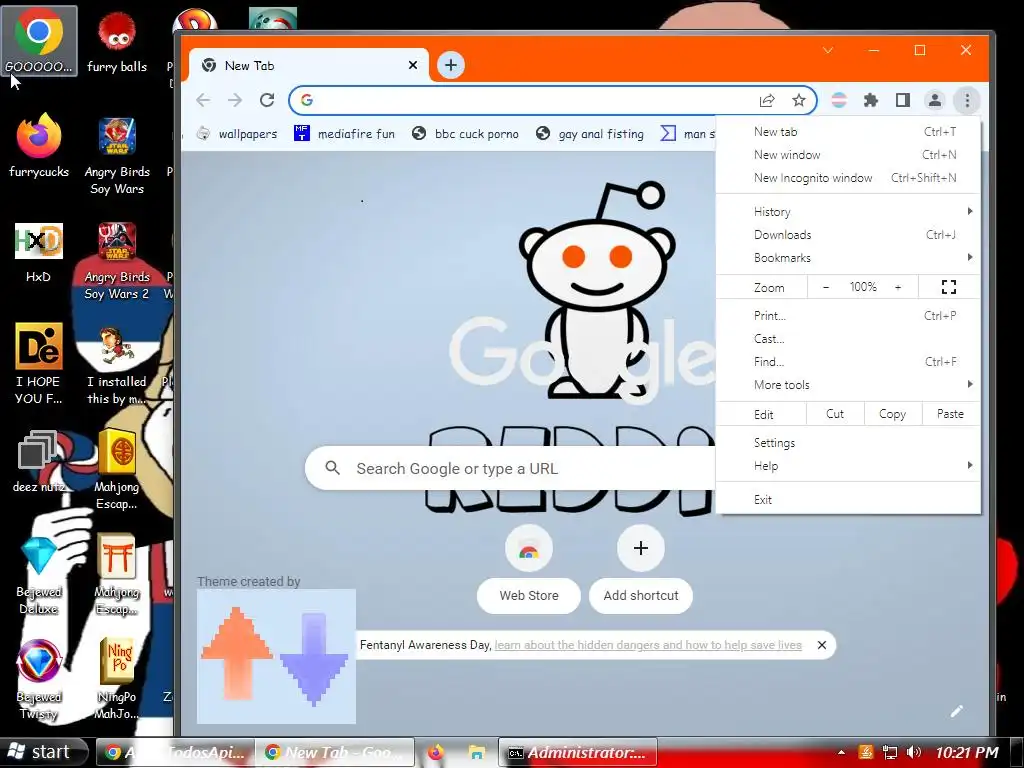This screenshot has width=1024, height=768.
Task: Click the customize pencil icon
Action: (x=957, y=711)
